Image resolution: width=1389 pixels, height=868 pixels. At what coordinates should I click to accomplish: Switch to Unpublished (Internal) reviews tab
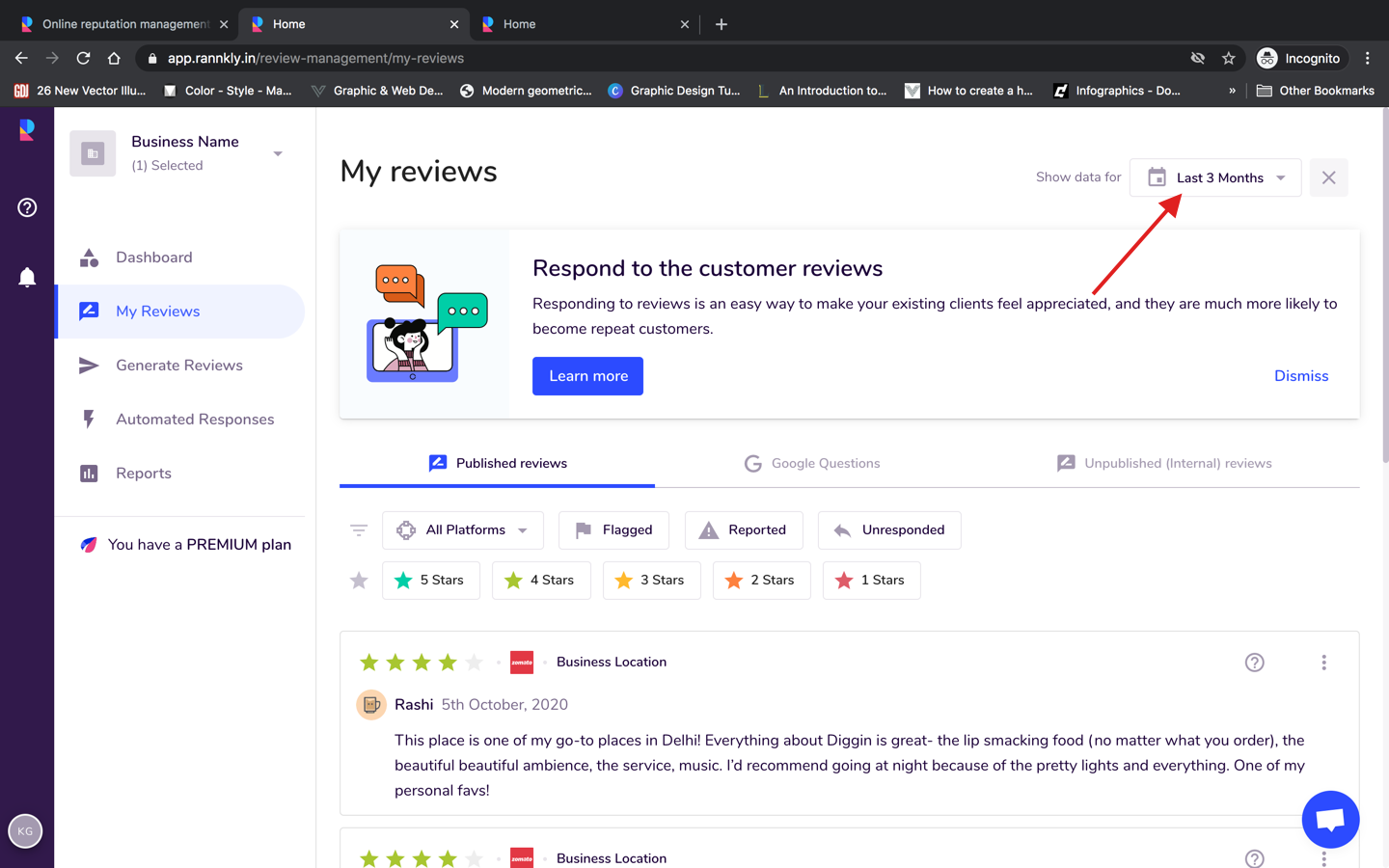1164,464
